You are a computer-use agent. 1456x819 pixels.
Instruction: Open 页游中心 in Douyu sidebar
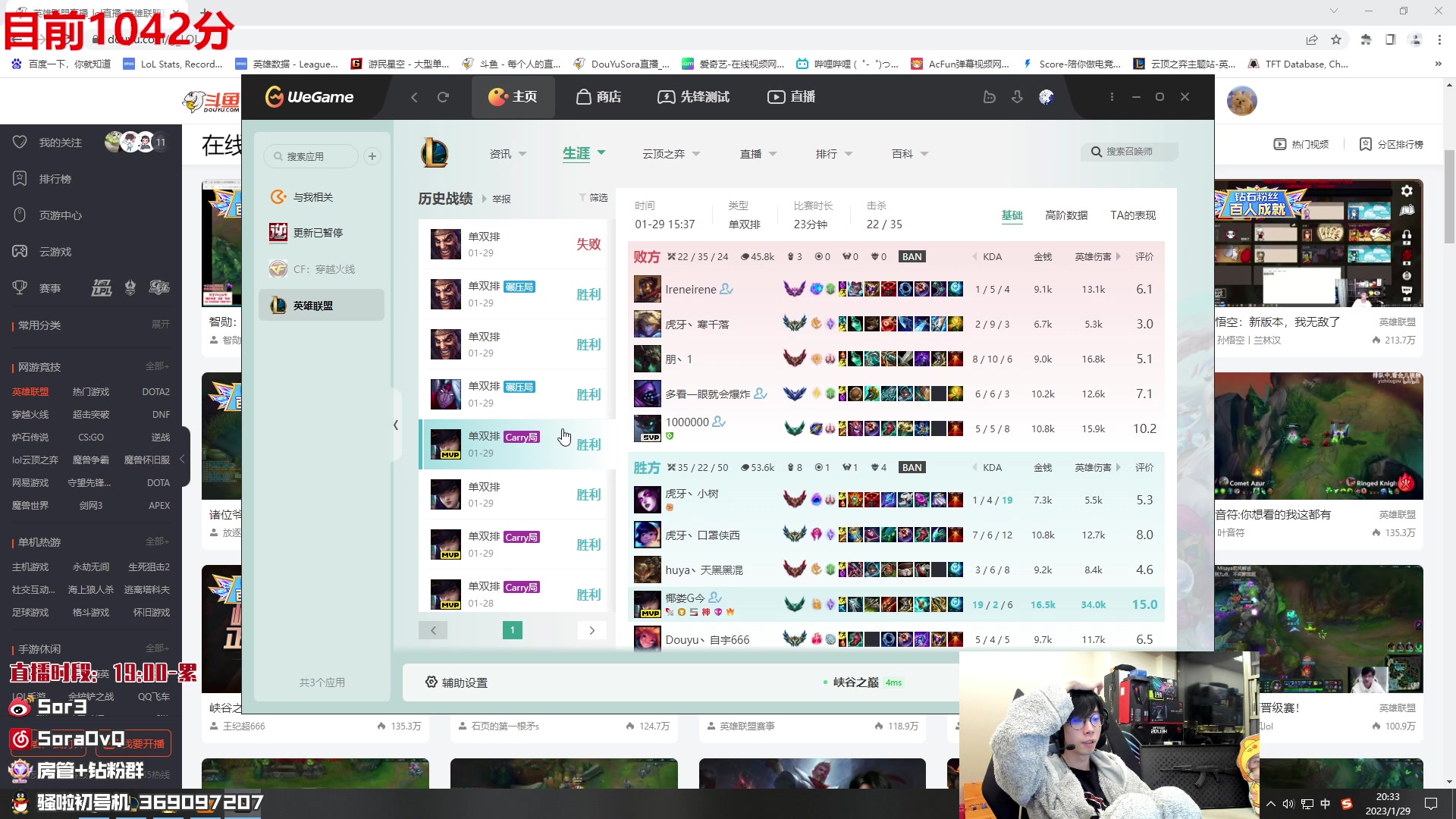click(x=61, y=215)
